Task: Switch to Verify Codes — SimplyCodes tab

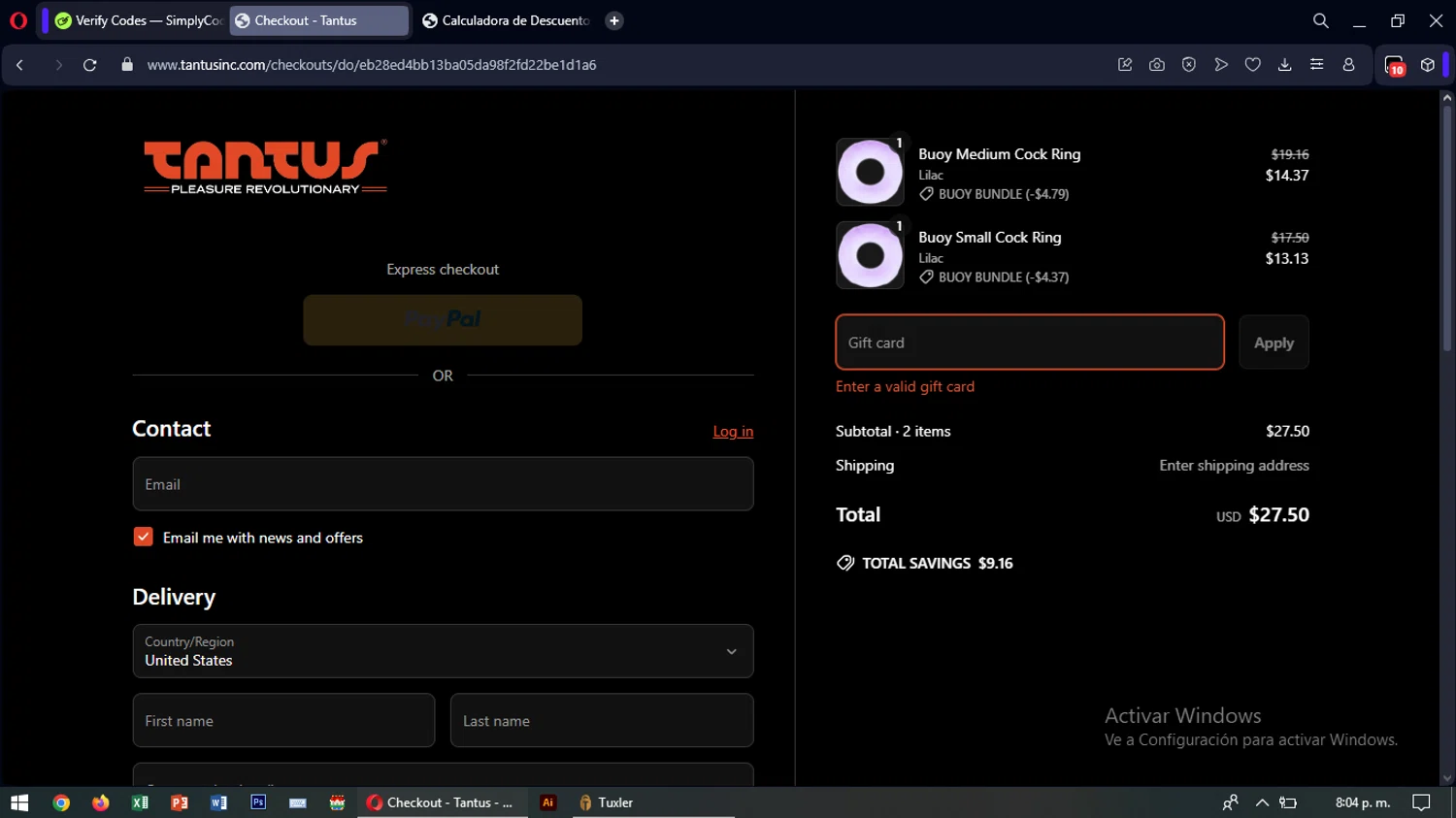Action: 139,20
